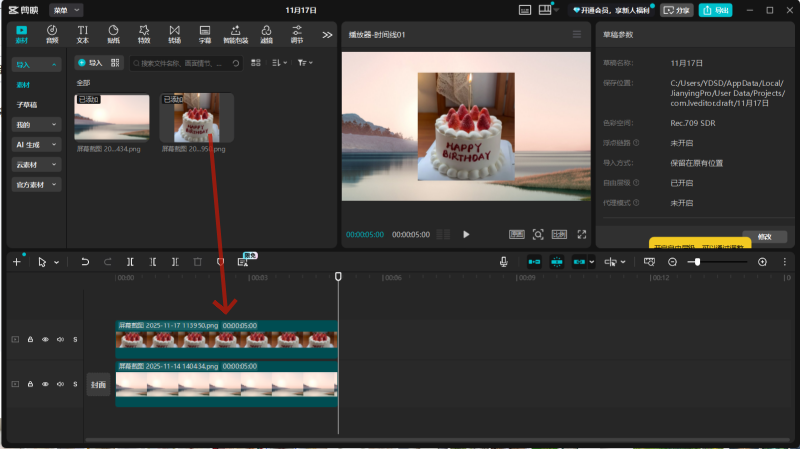Open the 菜单 dropdown in title bar
Screen dimensions: 800x449
[x=66, y=9]
